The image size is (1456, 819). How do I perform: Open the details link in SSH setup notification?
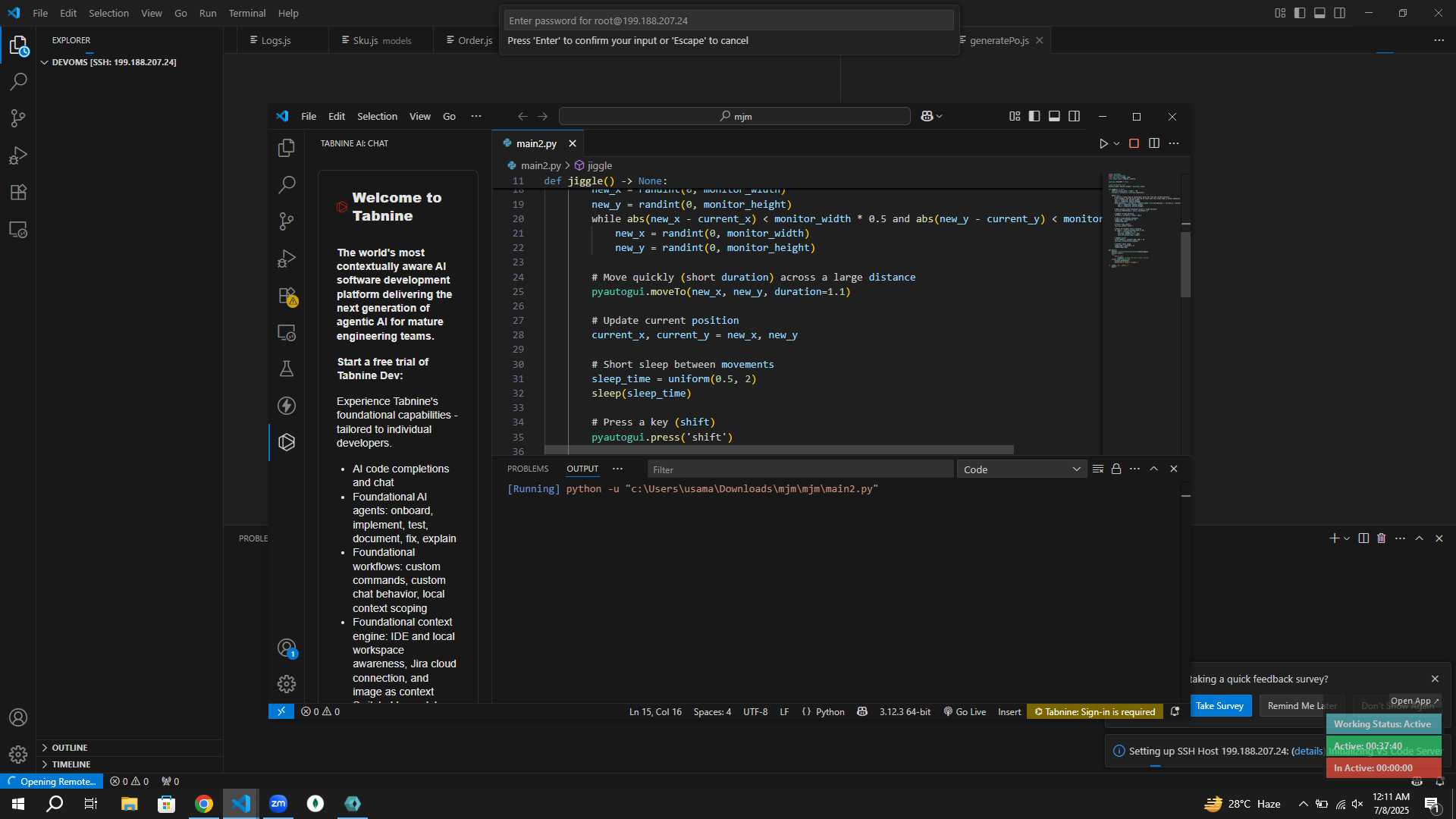[x=1307, y=751]
